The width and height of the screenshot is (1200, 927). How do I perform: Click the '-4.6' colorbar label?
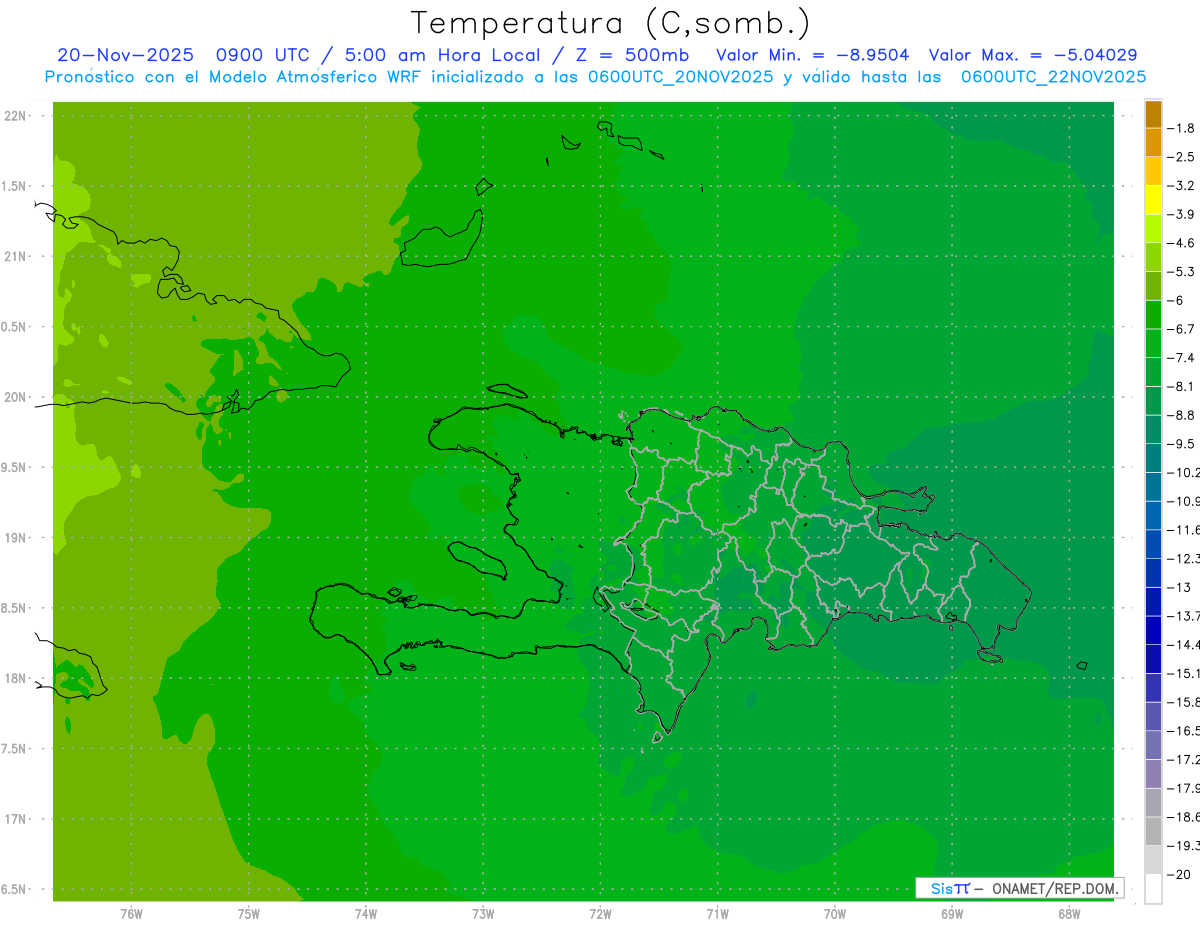1182,243
